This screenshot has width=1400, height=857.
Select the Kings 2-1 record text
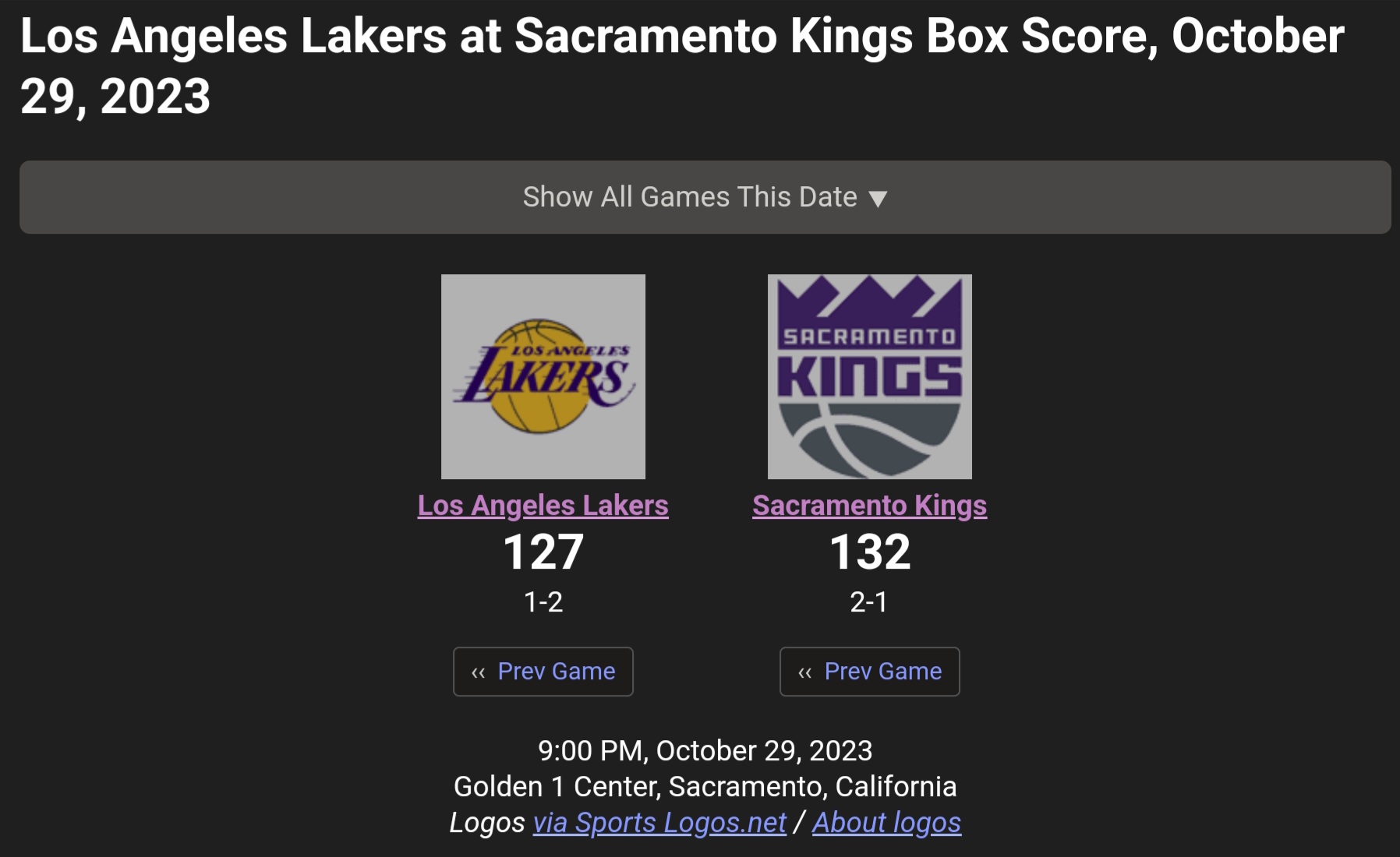point(868,602)
